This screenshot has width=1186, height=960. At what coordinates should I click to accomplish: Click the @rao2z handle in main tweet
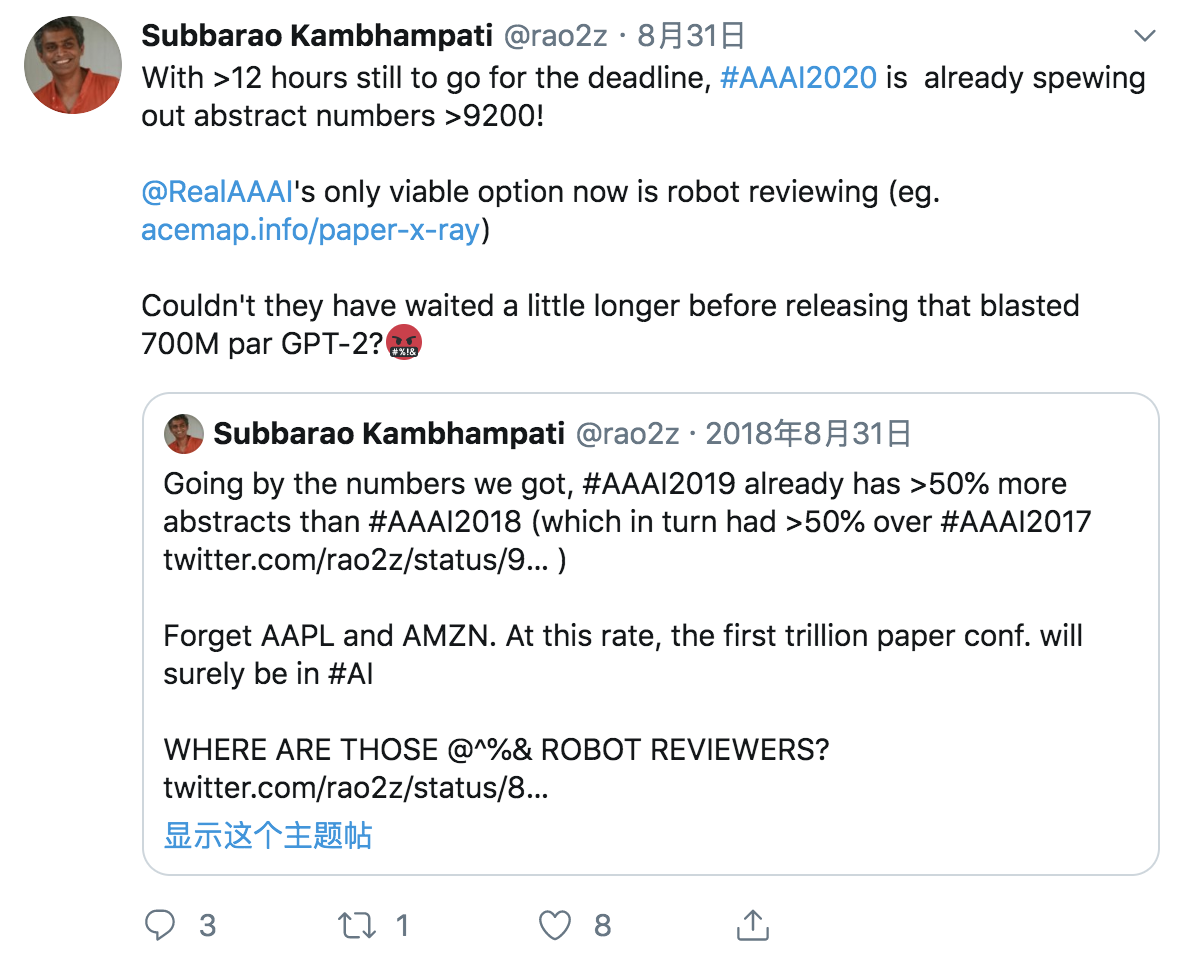(554, 37)
